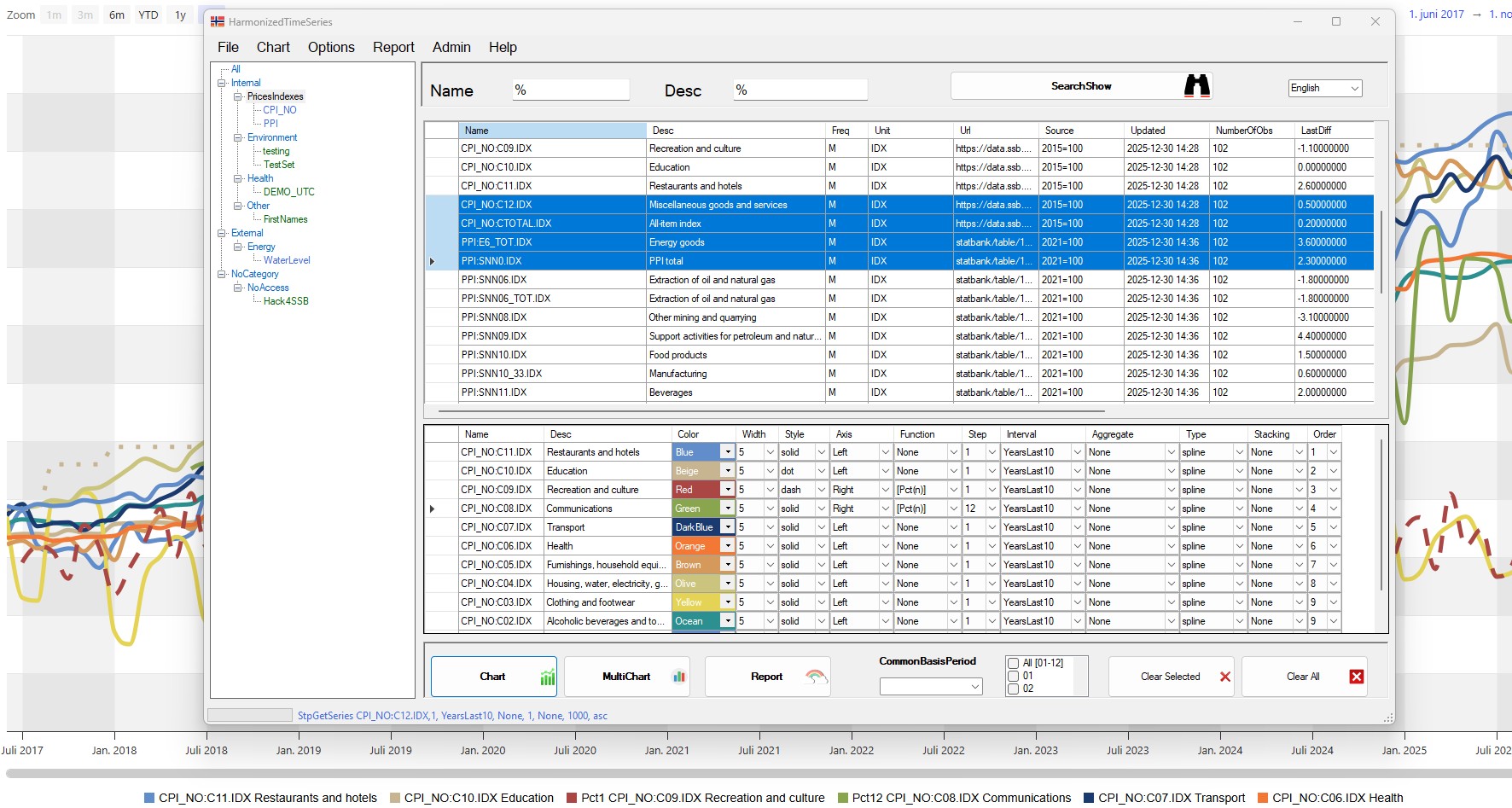Click the red square X icon on Clear All
Viewport: 1512px width, 808px height.
1356,677
